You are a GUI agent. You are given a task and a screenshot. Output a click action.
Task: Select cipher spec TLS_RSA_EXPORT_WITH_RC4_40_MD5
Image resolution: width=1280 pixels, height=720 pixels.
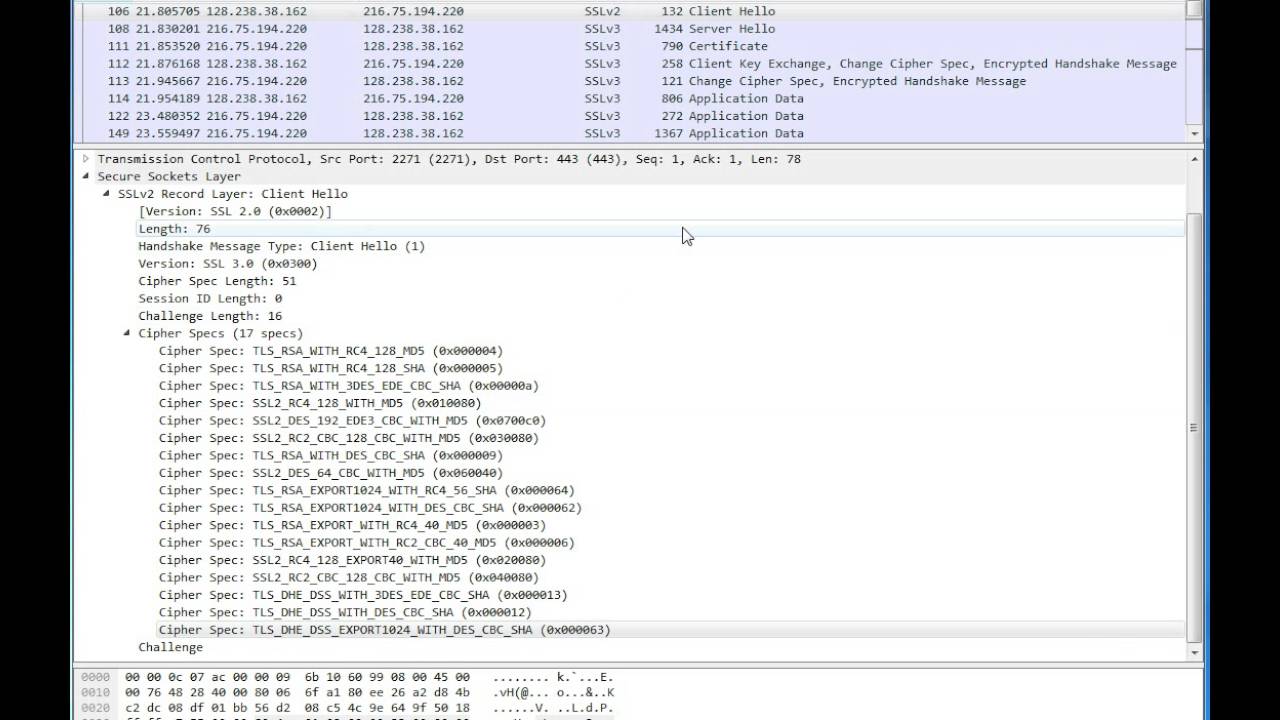[352, 525]
